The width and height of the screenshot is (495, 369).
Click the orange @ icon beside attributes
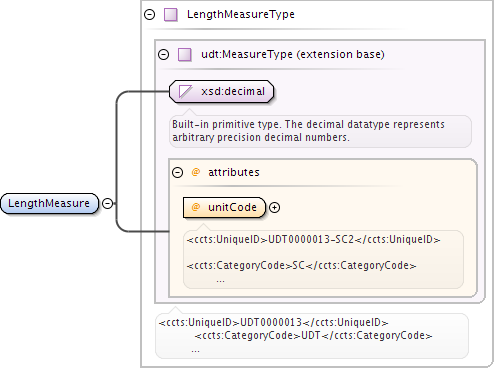[x=196, y=172]
